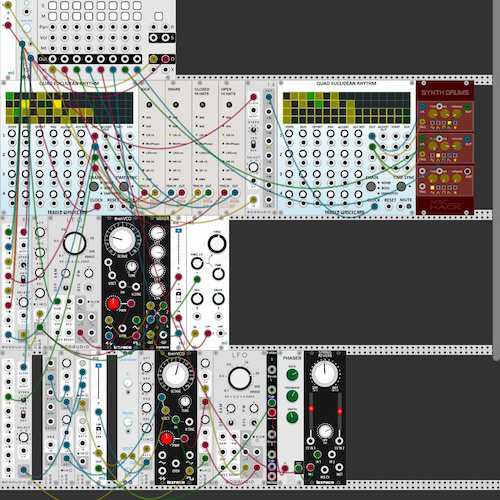Click the middle green knob on Phaser
This screenshot has height=500, width=500.
(292, 396)
